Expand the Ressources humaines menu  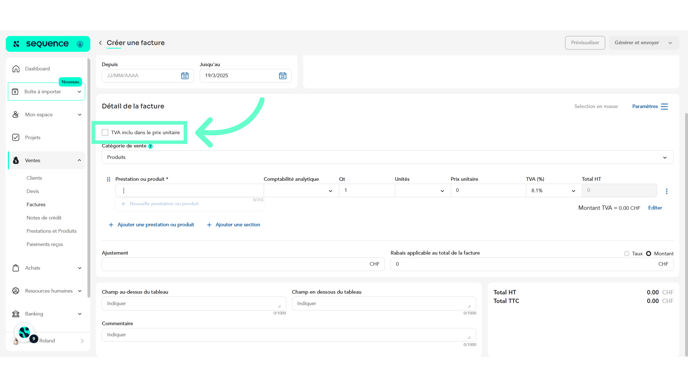tap(79, 291)
